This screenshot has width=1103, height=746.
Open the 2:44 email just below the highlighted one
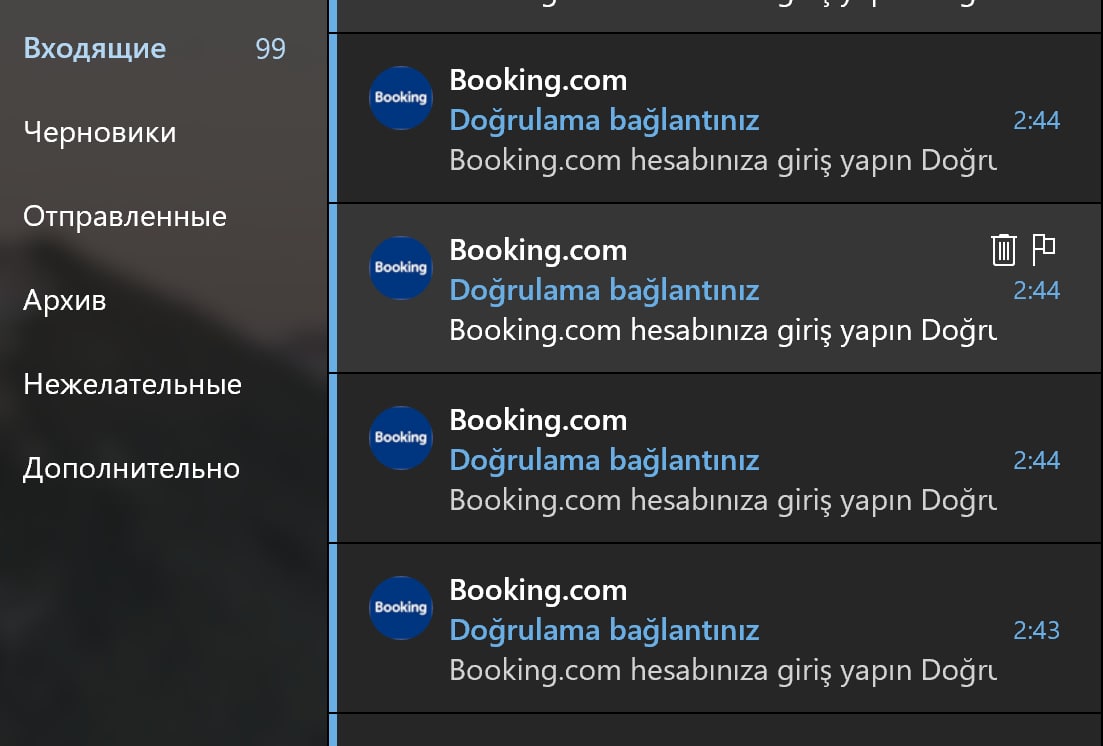click(715, 459)
